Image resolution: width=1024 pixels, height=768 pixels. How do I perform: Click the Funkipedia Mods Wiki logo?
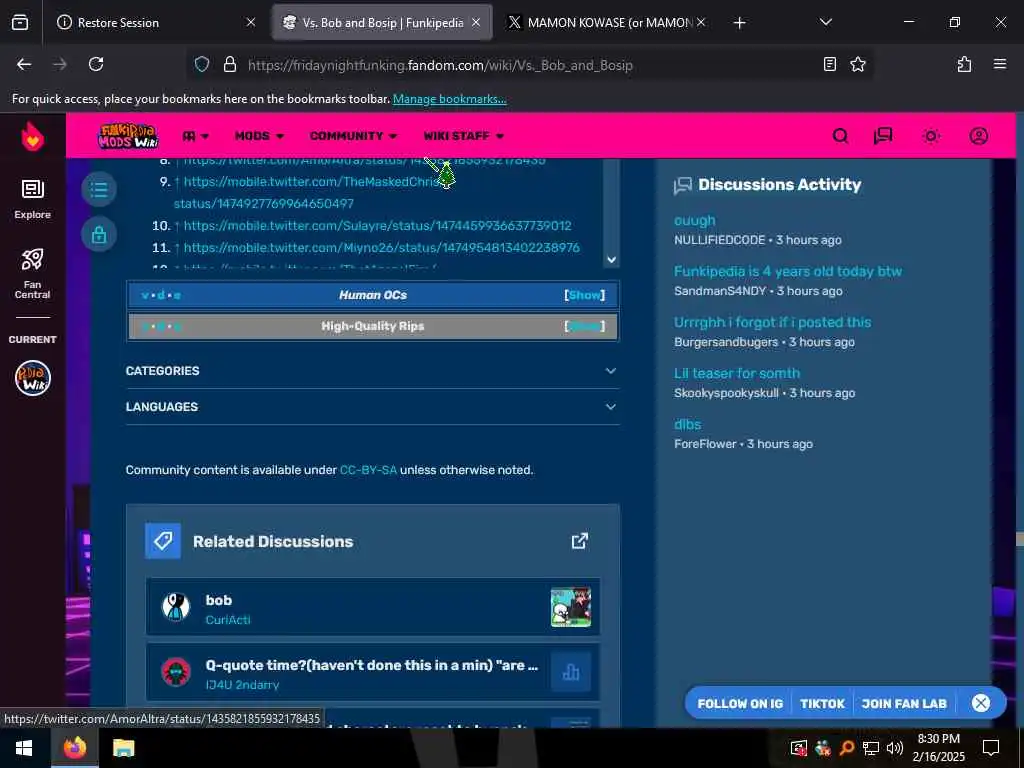[128, 136]
